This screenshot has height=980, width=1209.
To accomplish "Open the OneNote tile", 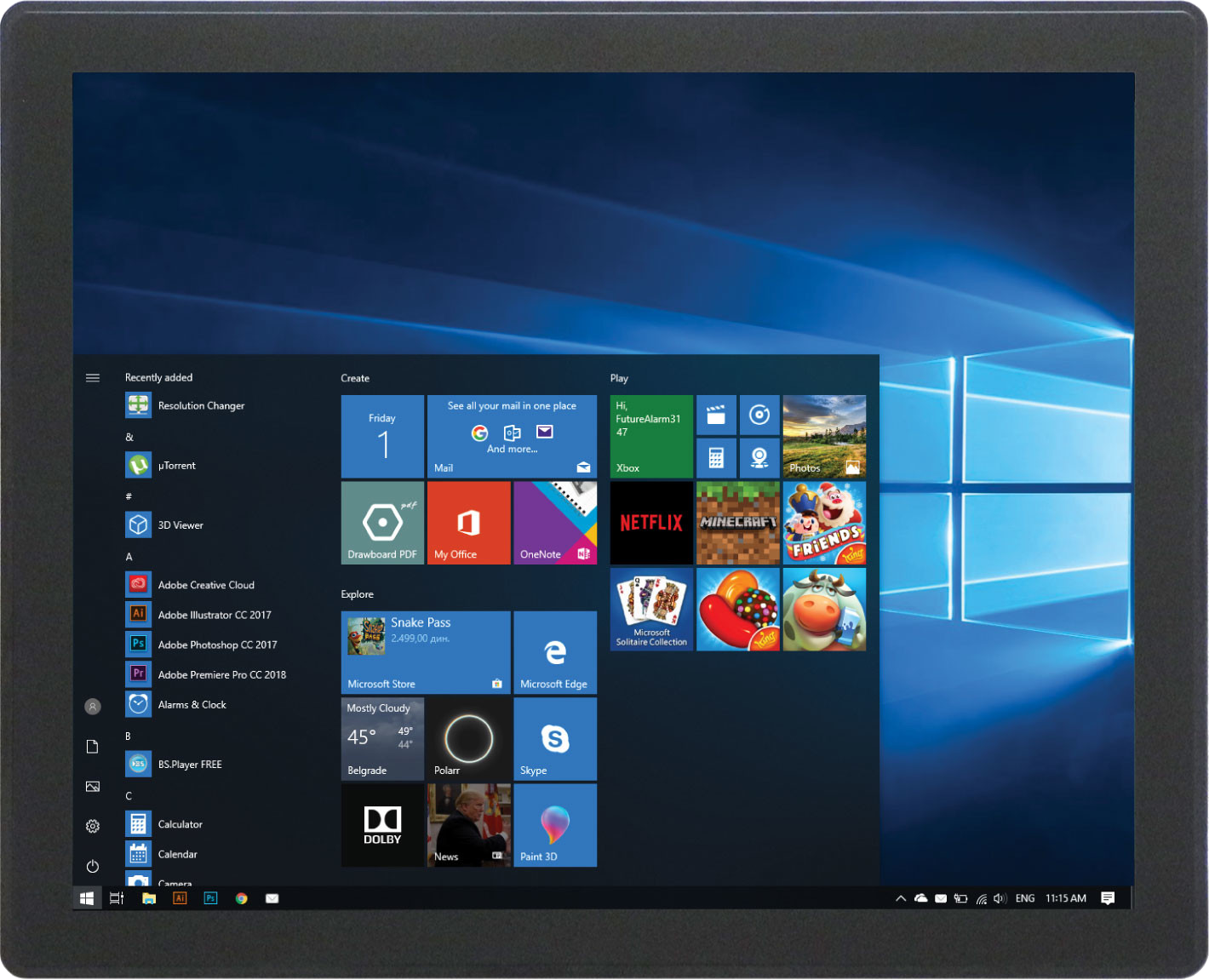I will tap(555, 523).
